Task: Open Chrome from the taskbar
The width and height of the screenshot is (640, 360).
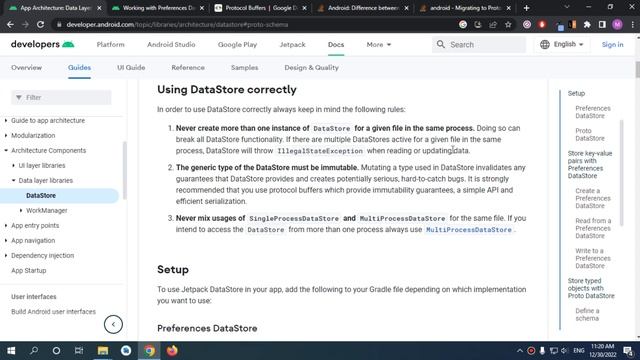Action: pyautogui.click(x=149, y=351)
